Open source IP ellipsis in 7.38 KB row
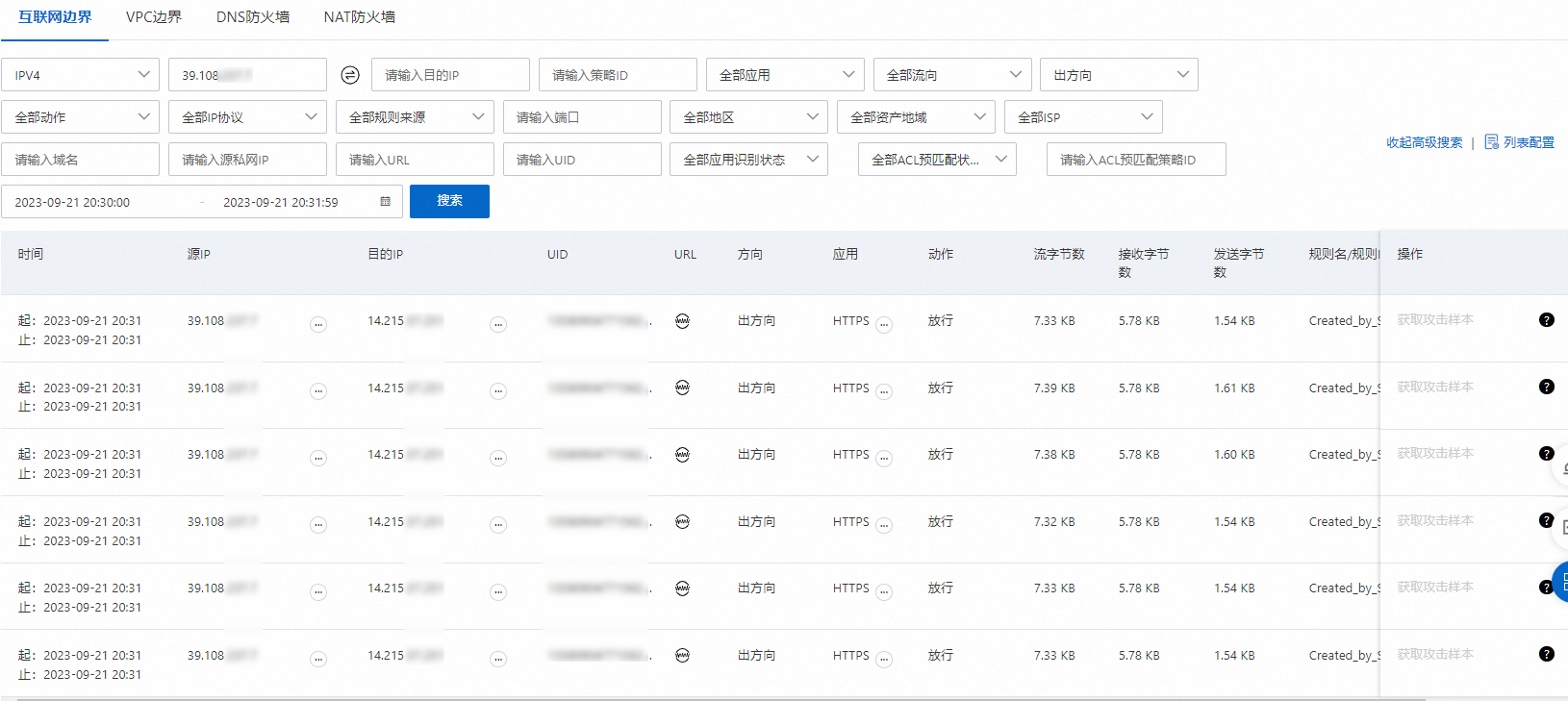 318,459
